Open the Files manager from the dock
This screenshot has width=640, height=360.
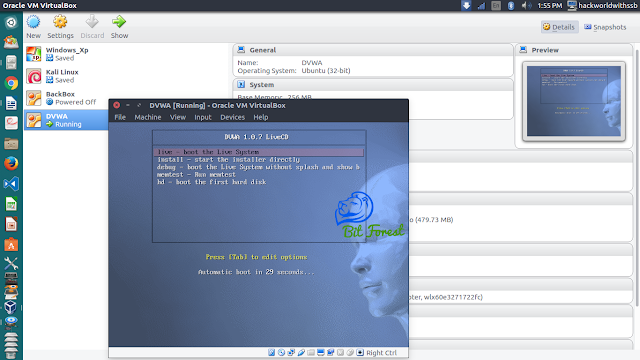[x=11, y=144]
